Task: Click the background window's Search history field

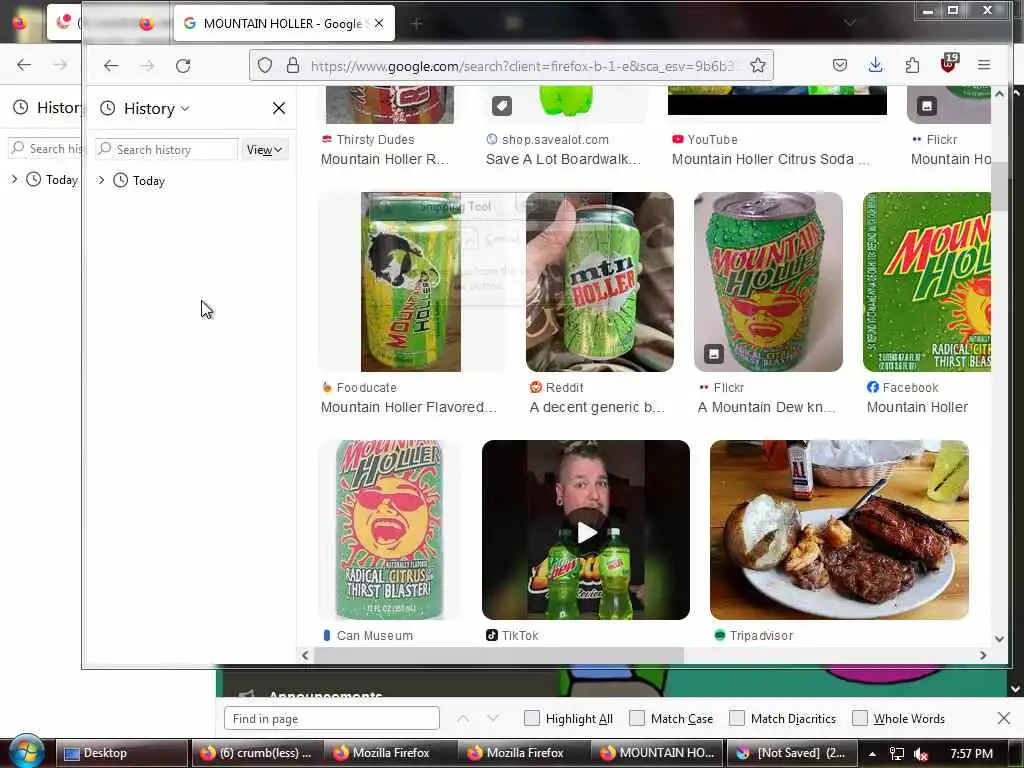Action: (x=46, y=149)
